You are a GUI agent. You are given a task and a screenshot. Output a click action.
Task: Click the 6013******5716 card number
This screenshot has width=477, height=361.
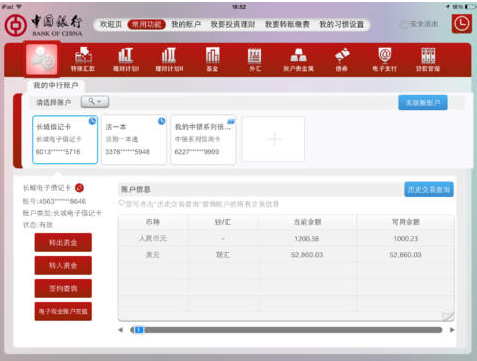58,152
